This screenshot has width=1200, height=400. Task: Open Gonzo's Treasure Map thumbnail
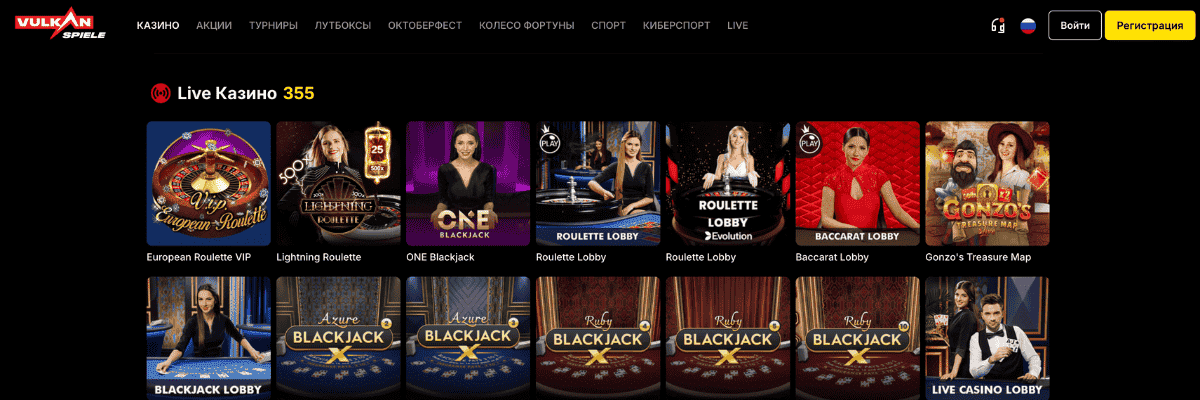tap(987, 183)
